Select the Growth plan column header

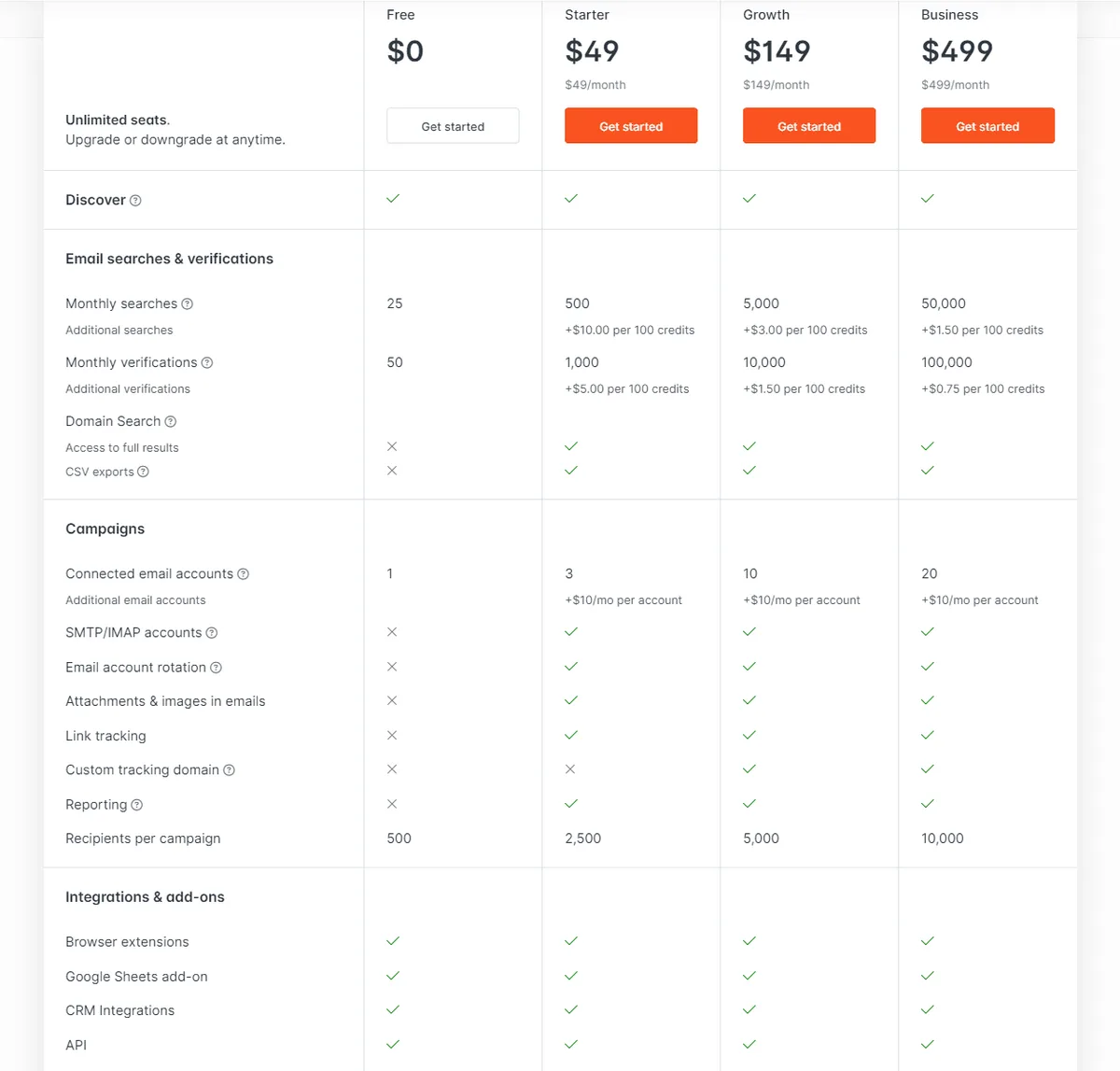[x=766, y=15]
